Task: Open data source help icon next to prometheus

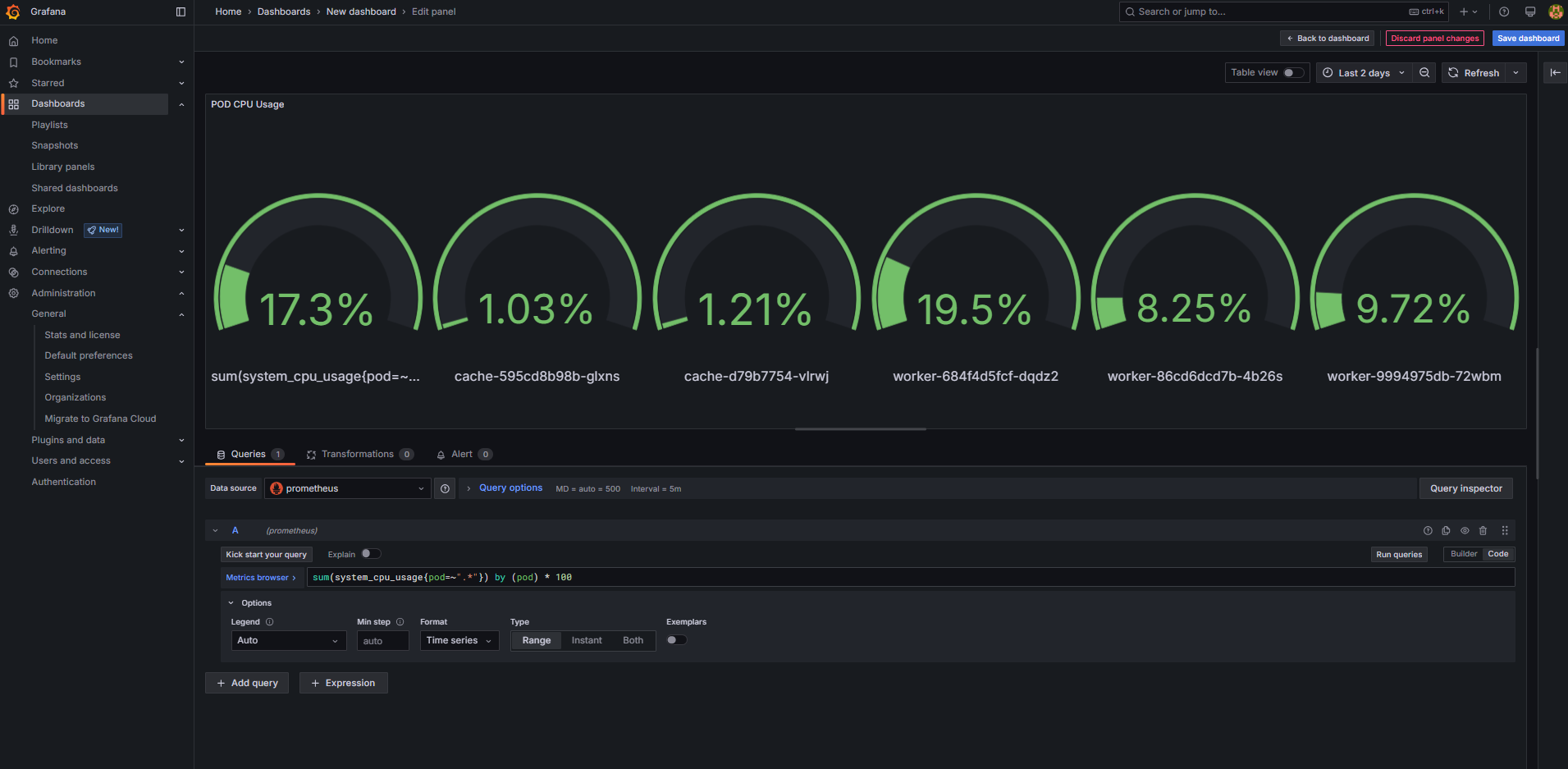Action: (x=445, y=488)
